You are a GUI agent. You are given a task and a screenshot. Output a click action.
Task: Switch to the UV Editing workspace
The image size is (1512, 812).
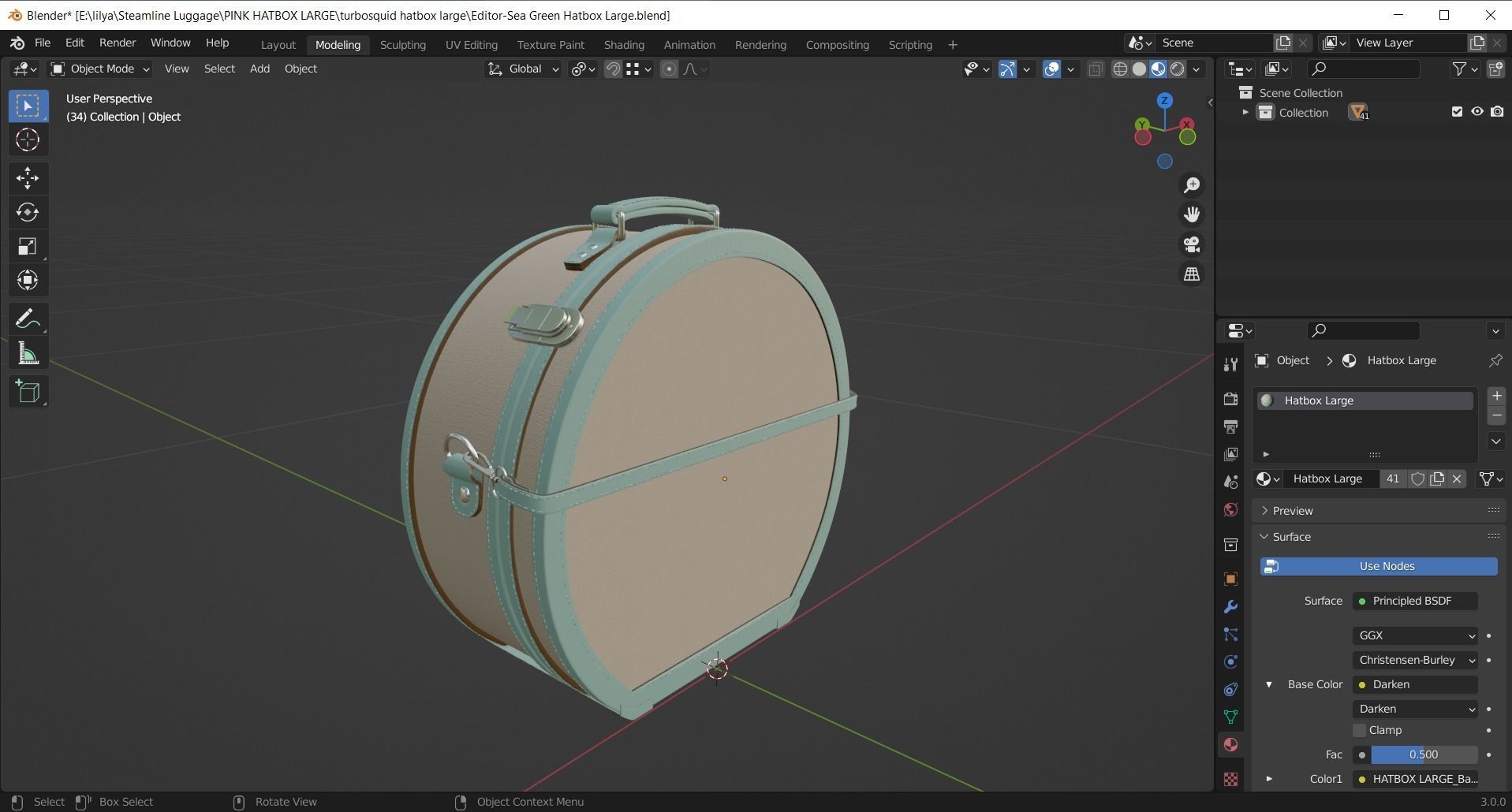coord(471,45)
